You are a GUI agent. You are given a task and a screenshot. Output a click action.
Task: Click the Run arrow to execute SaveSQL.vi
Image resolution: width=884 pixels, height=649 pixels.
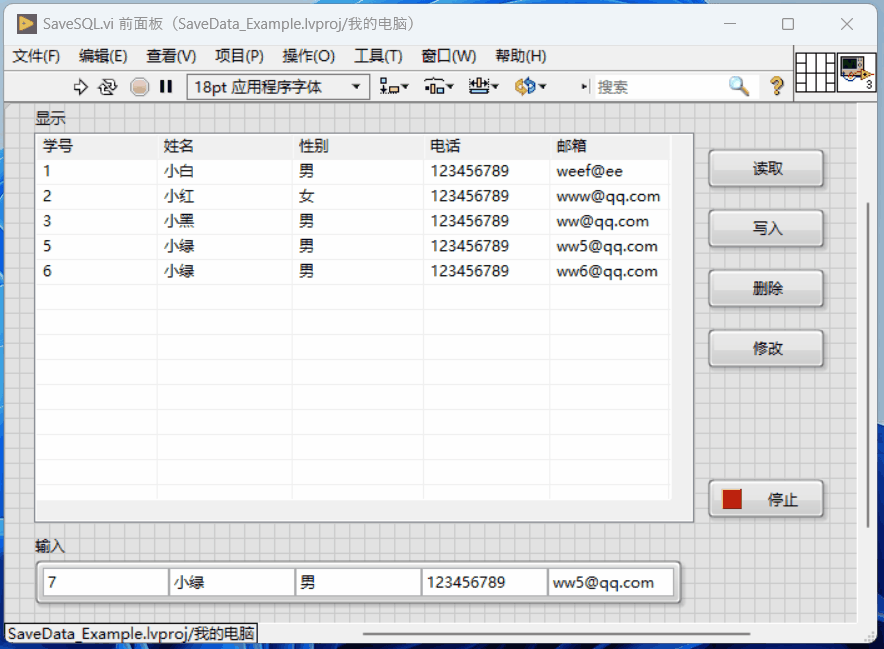pyautogui.click(x=81, y=87)
